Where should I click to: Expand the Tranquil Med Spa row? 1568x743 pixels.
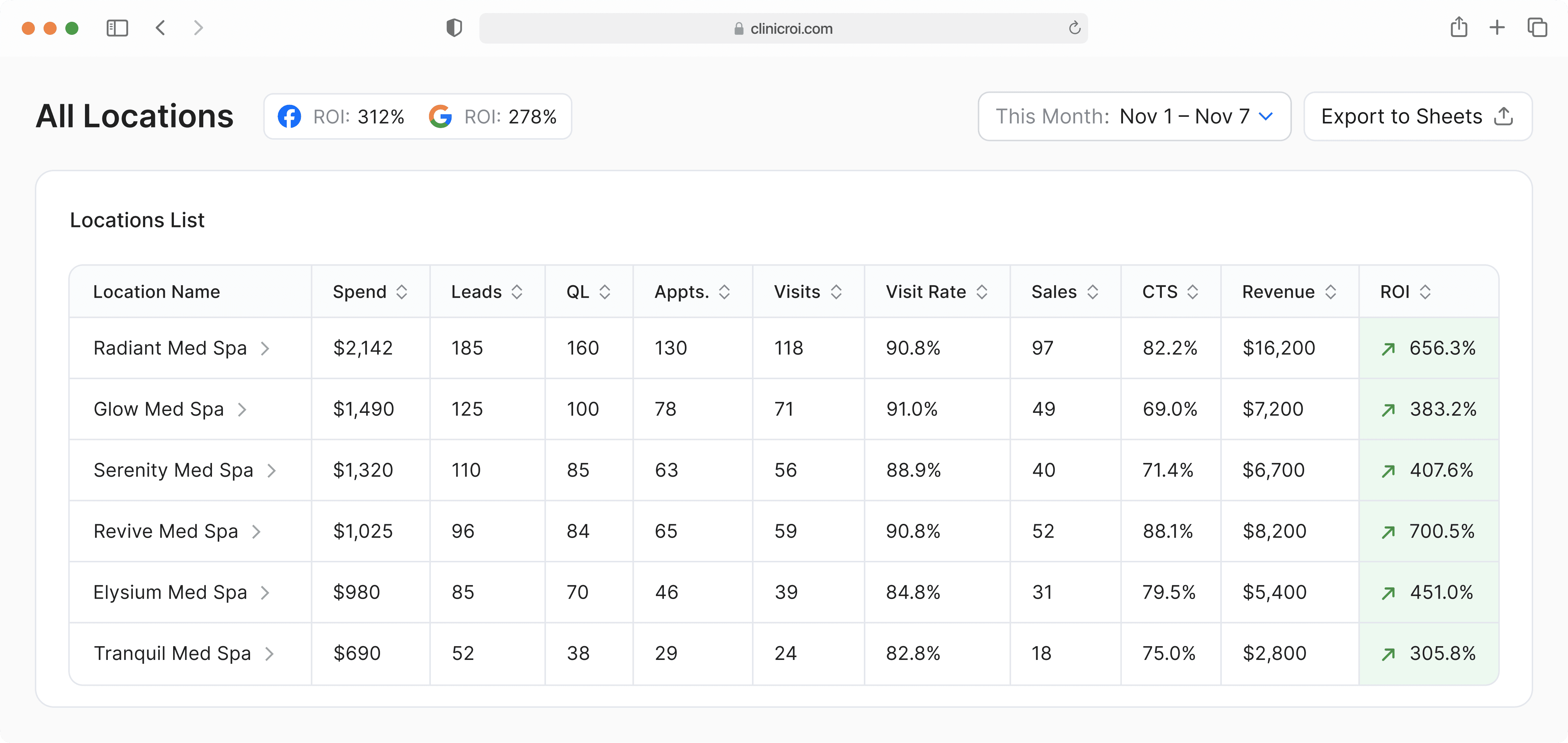270,653
